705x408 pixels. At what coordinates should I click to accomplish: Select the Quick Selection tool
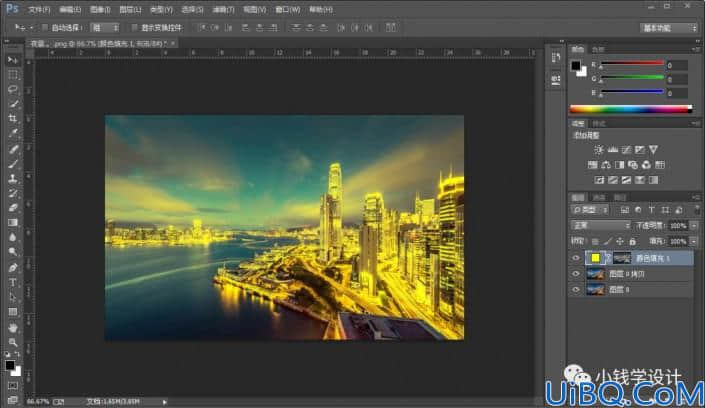pos(13,104)
